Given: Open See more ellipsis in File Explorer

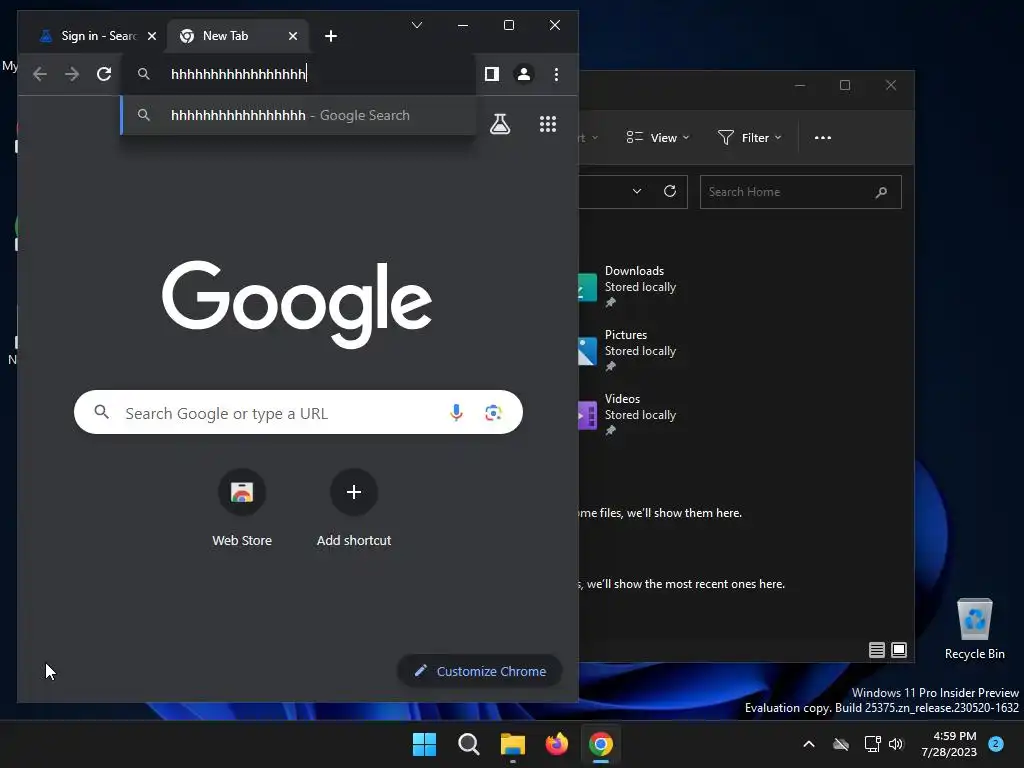Looking at the screenshot, I should coord(823,138).
